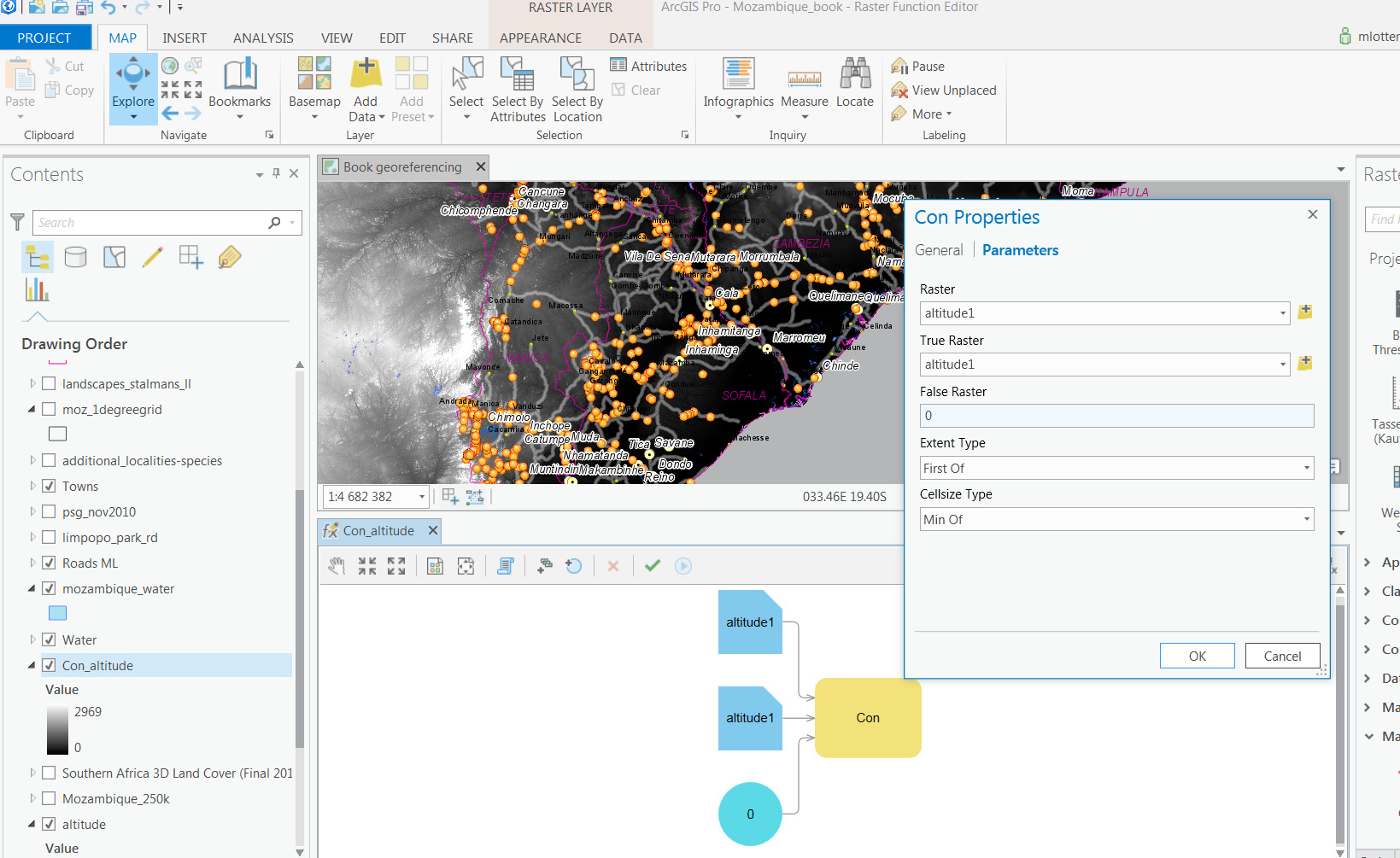Click OK in Con Properties dialog

click(x=1197, y=656)
